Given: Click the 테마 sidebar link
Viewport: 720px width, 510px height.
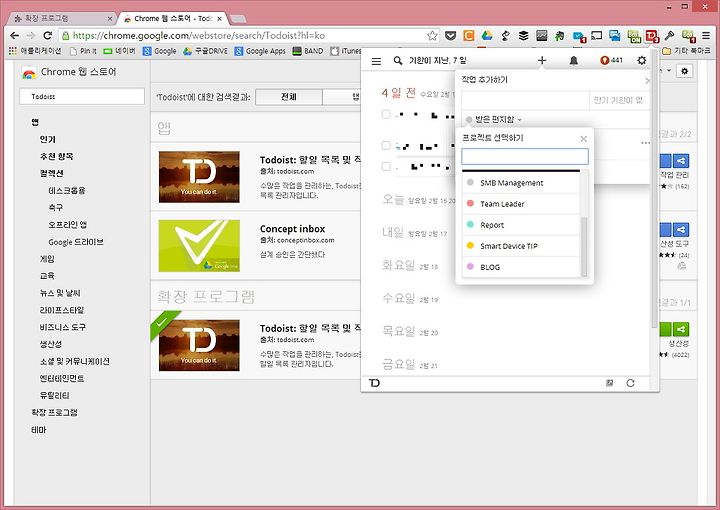Looking at the screenshot, I should 39,430.
